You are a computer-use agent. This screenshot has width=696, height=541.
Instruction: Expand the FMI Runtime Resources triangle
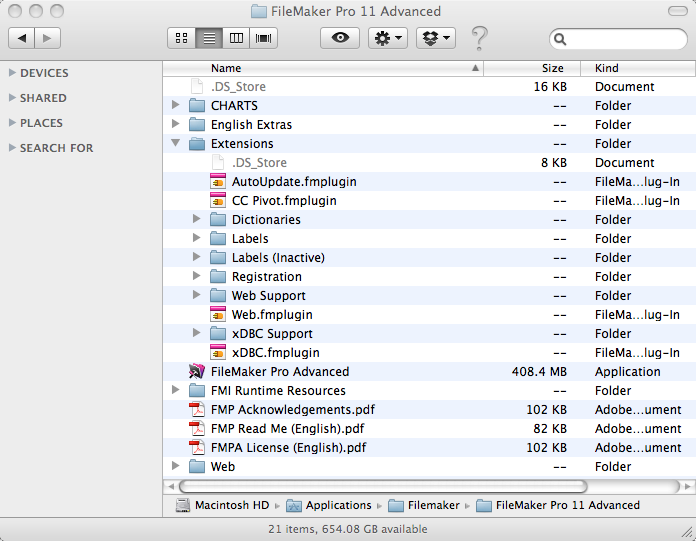click(176, 391)
